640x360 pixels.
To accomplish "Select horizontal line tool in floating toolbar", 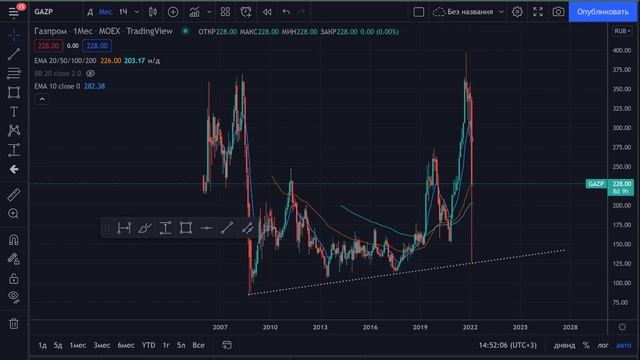I will pyautogui.click(x=207, y=228).
